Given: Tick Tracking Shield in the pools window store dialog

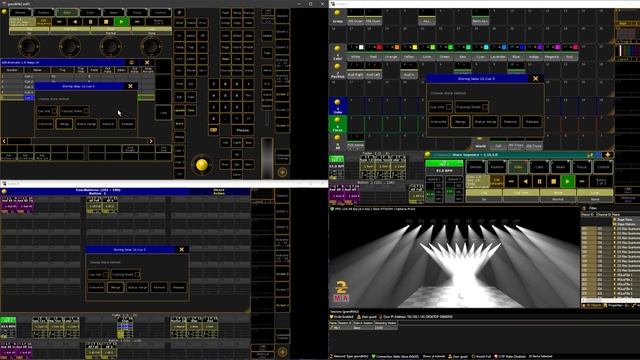Looking at the screenshot, I should click(x=485, y=107).
